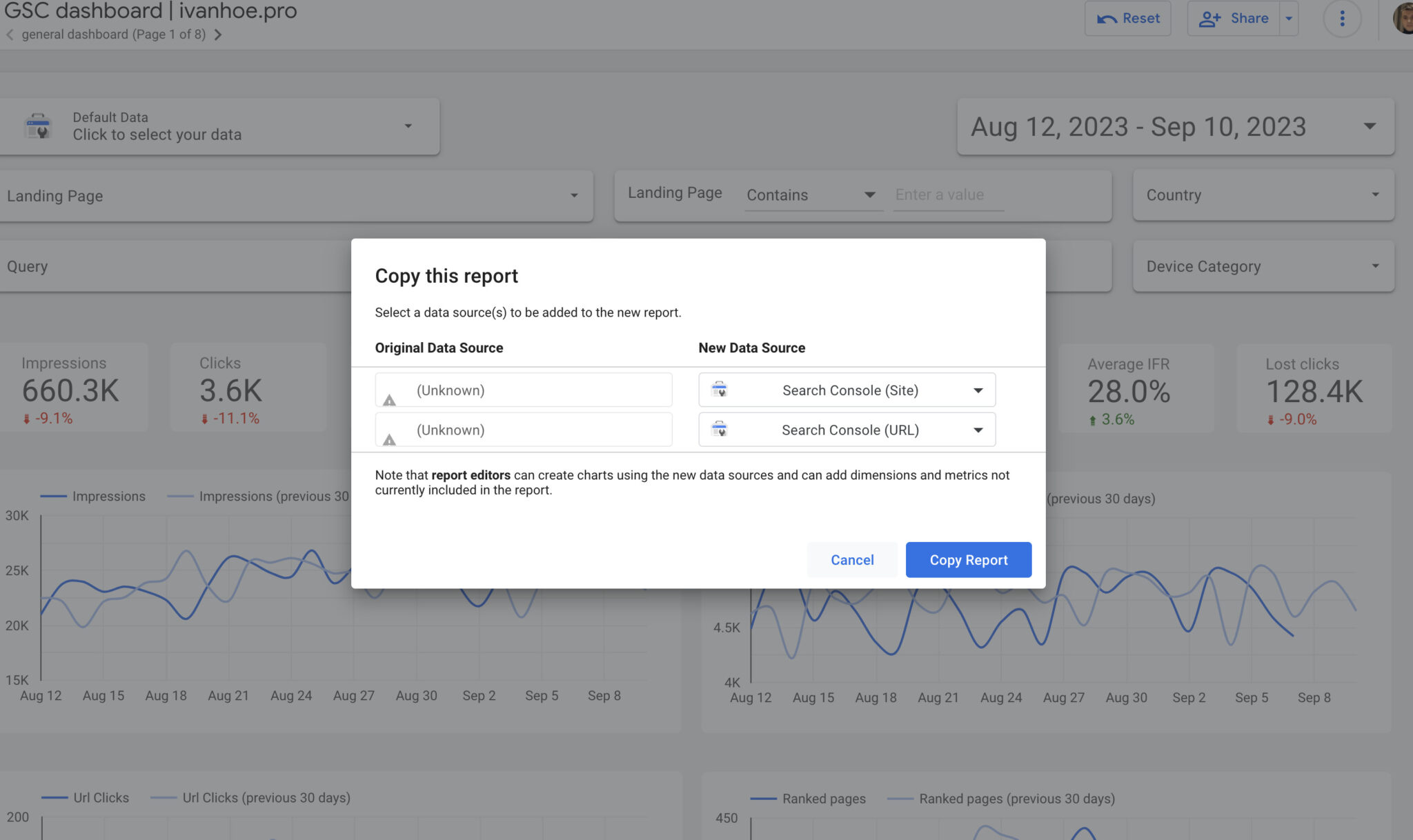The width and height of the screenshot is (1413, 840).
Task: Open the Device Category dropdown
Action: coord(1376,266)
